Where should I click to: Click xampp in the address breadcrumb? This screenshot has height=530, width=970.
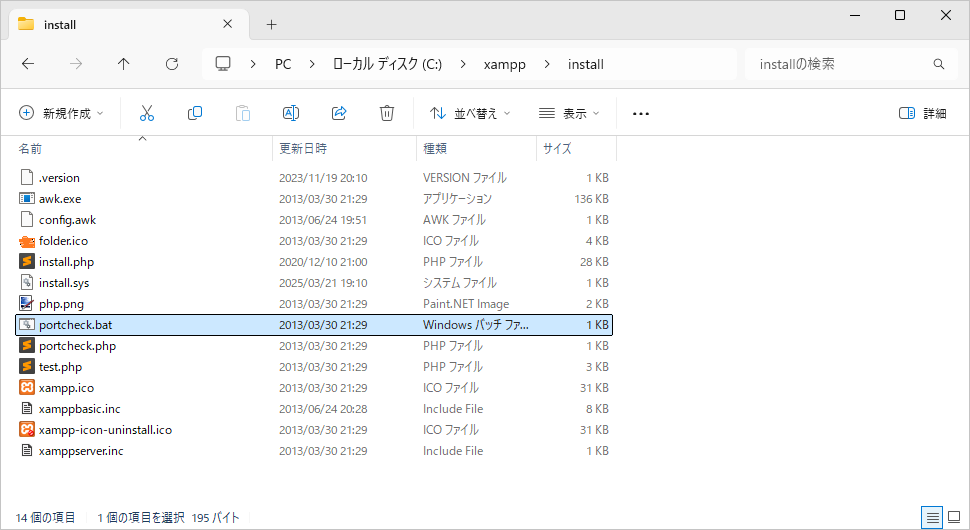(504, 64)
